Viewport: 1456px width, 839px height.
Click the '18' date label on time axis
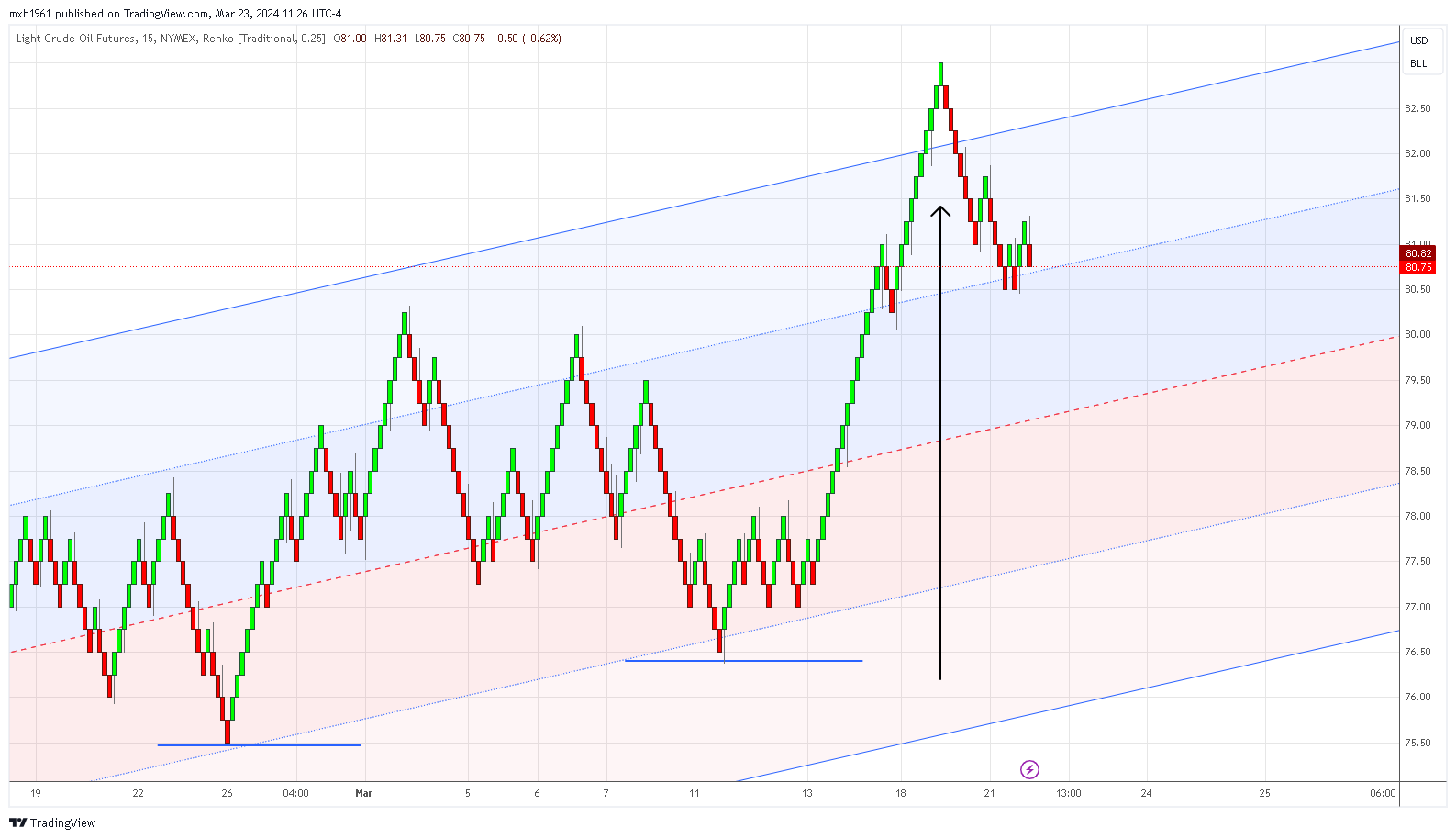coord(901,793)
